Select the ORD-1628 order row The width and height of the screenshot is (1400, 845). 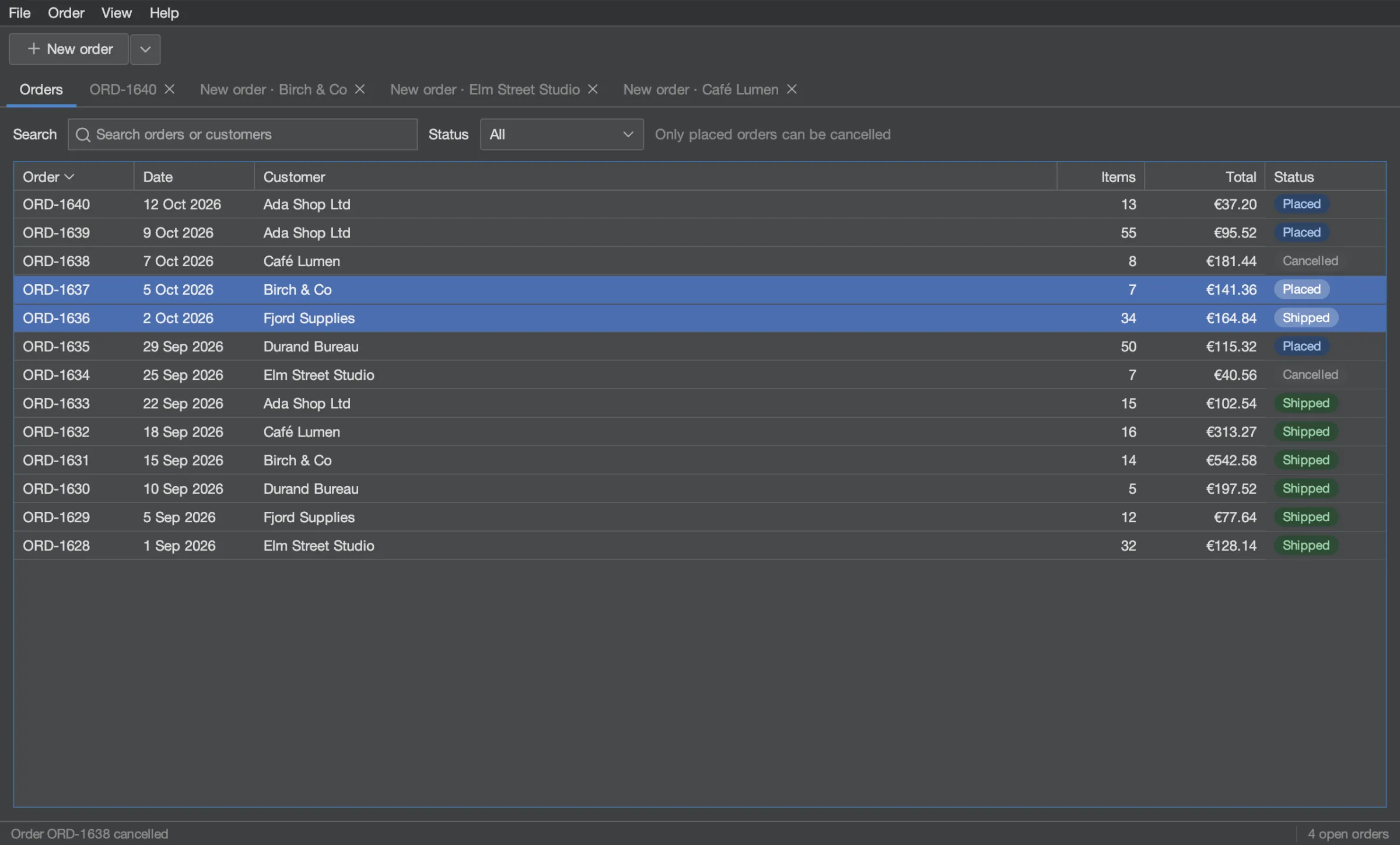(x=700, y=546)
